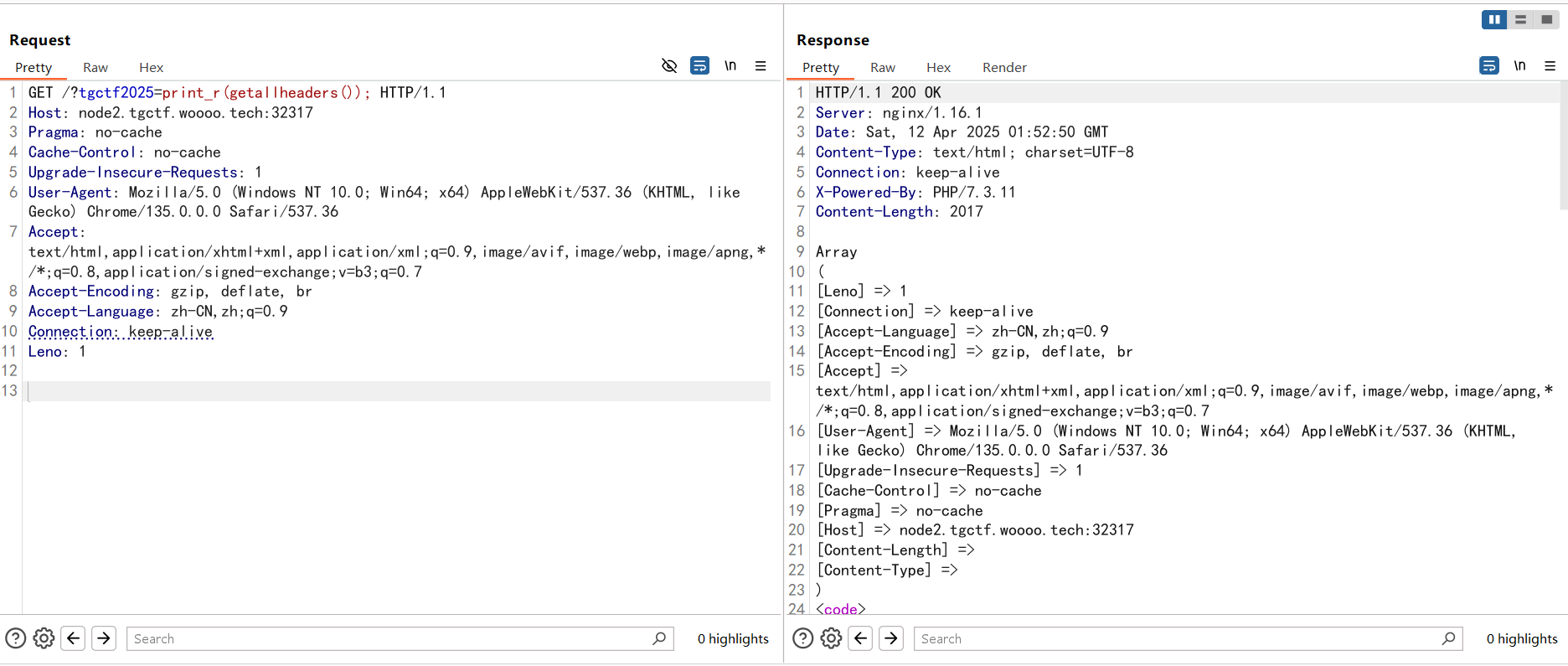Toggle line wrap icon in Request panel
Screen dimensions: 1568x666
pyautogui.click(x=699, y=65)
